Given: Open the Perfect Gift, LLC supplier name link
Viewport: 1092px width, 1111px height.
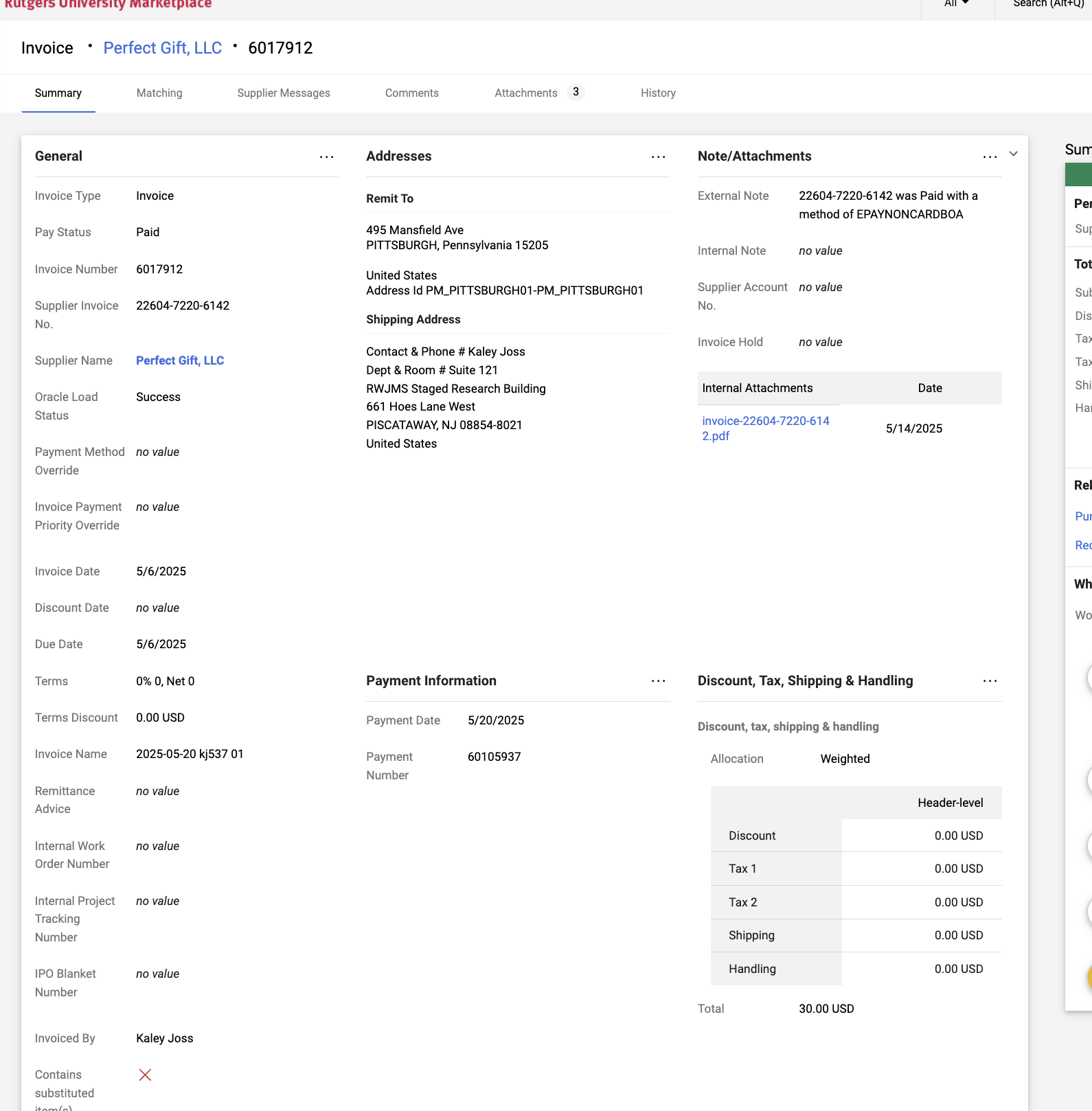Looking at the screenshot, I should [x=180, y=360].
